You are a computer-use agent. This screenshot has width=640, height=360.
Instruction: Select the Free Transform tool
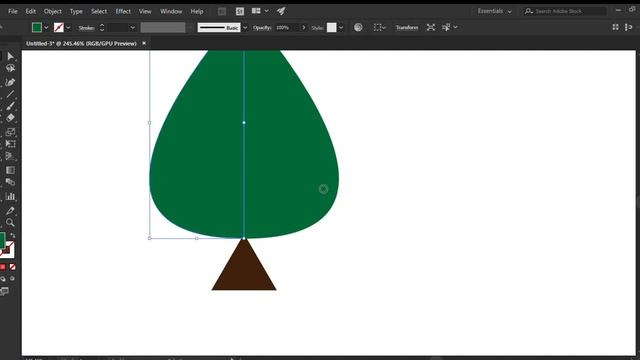[10, 144]
